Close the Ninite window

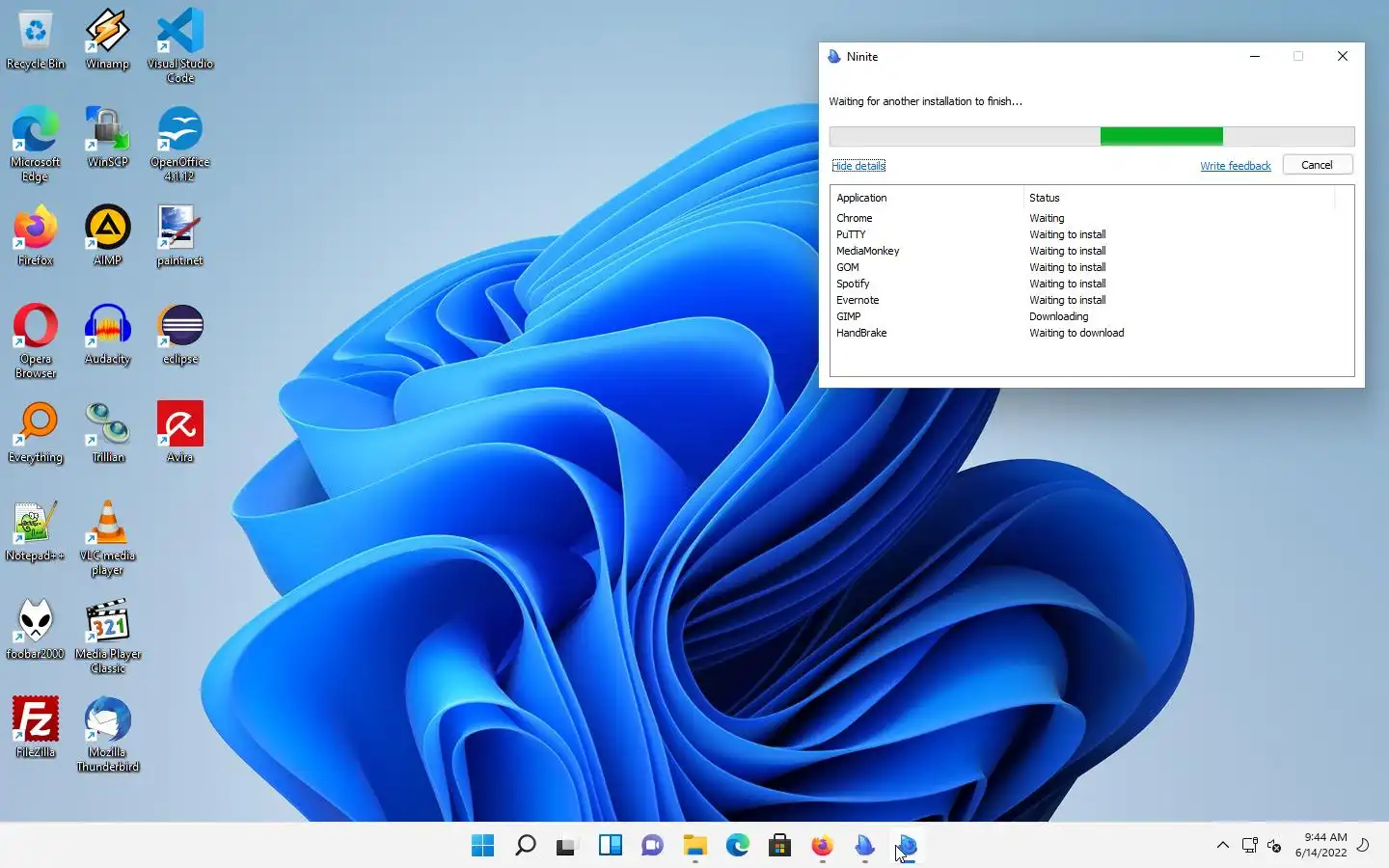click(1342, 57)
